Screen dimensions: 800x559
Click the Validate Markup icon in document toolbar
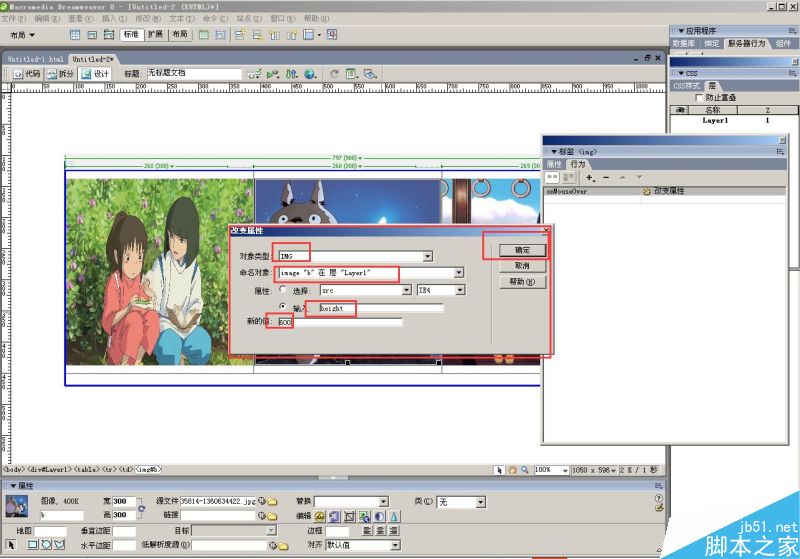tap(255, 74)
